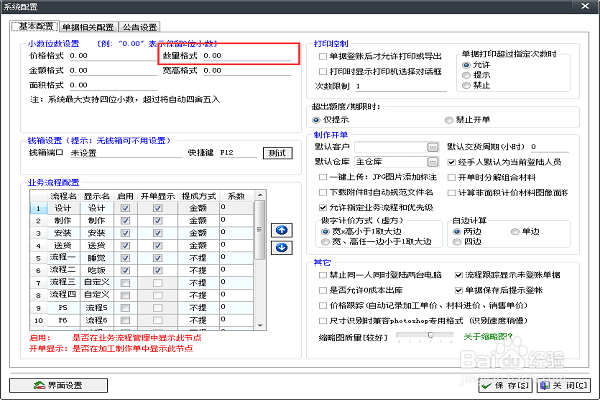Select 允许 print-limit radio option
Viewport: 600px width, 400px height.
(x=466, y=65)
